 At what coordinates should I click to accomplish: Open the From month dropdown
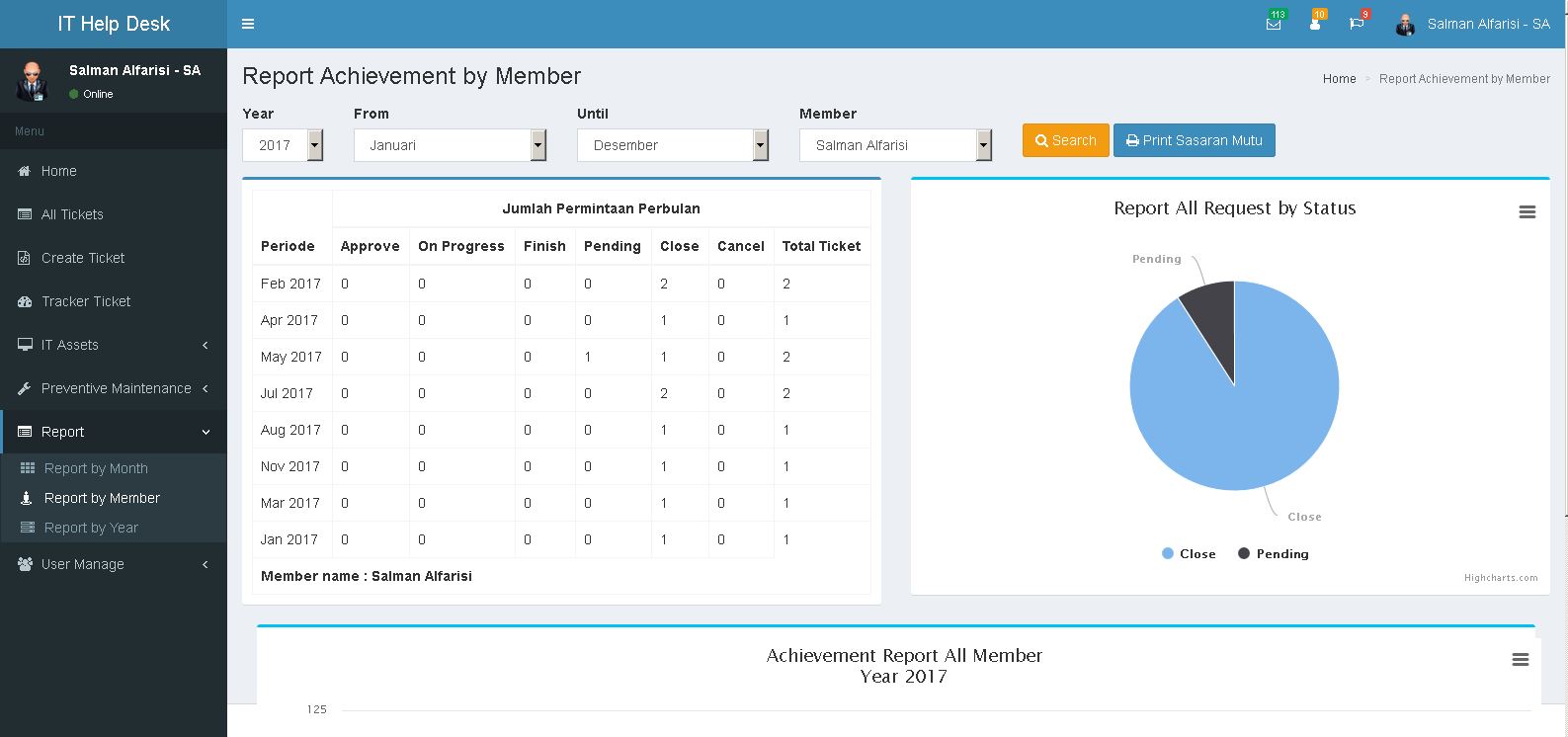pyautogui.click(x=450, y=145)
